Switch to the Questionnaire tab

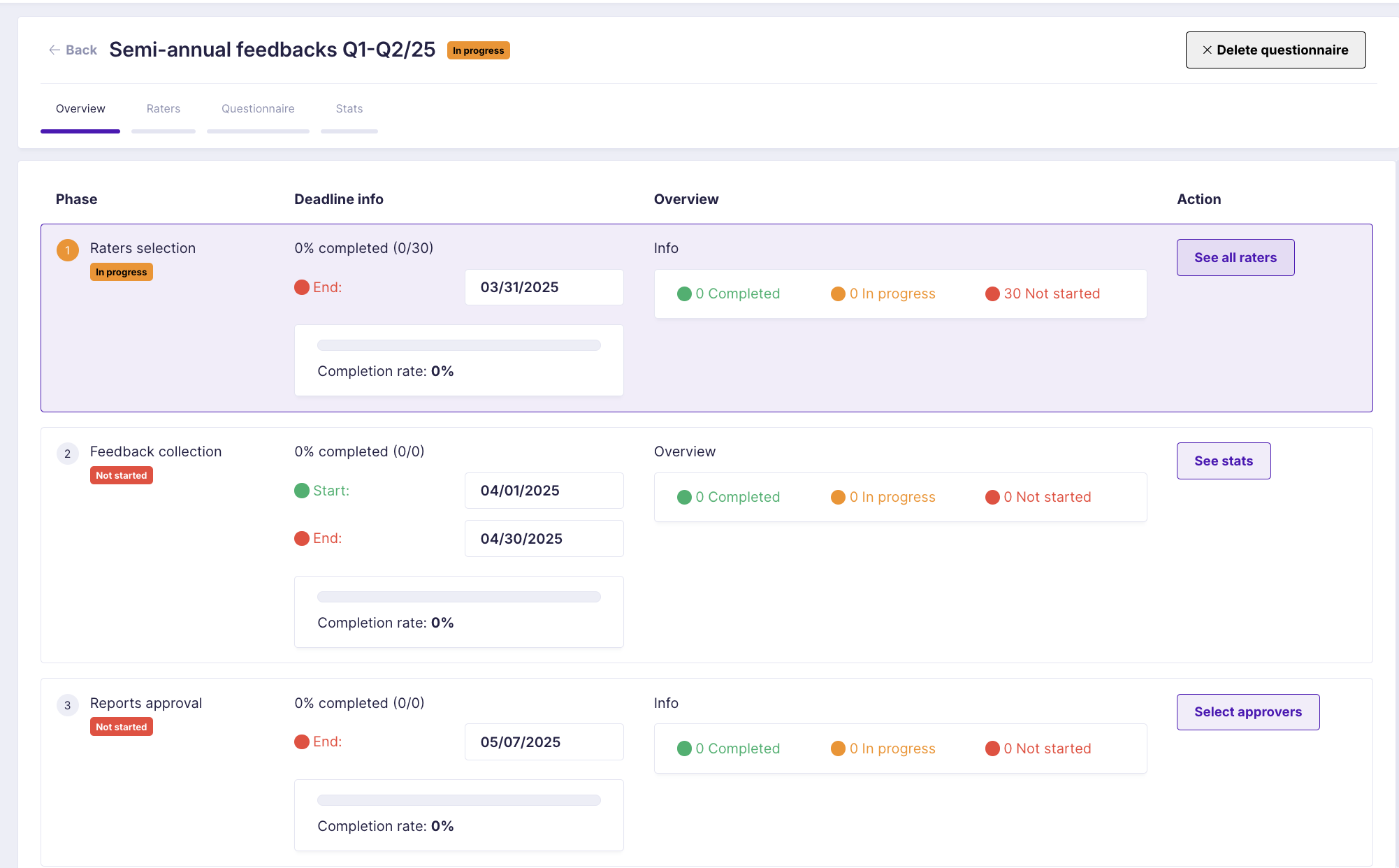[x=258, y=109]
